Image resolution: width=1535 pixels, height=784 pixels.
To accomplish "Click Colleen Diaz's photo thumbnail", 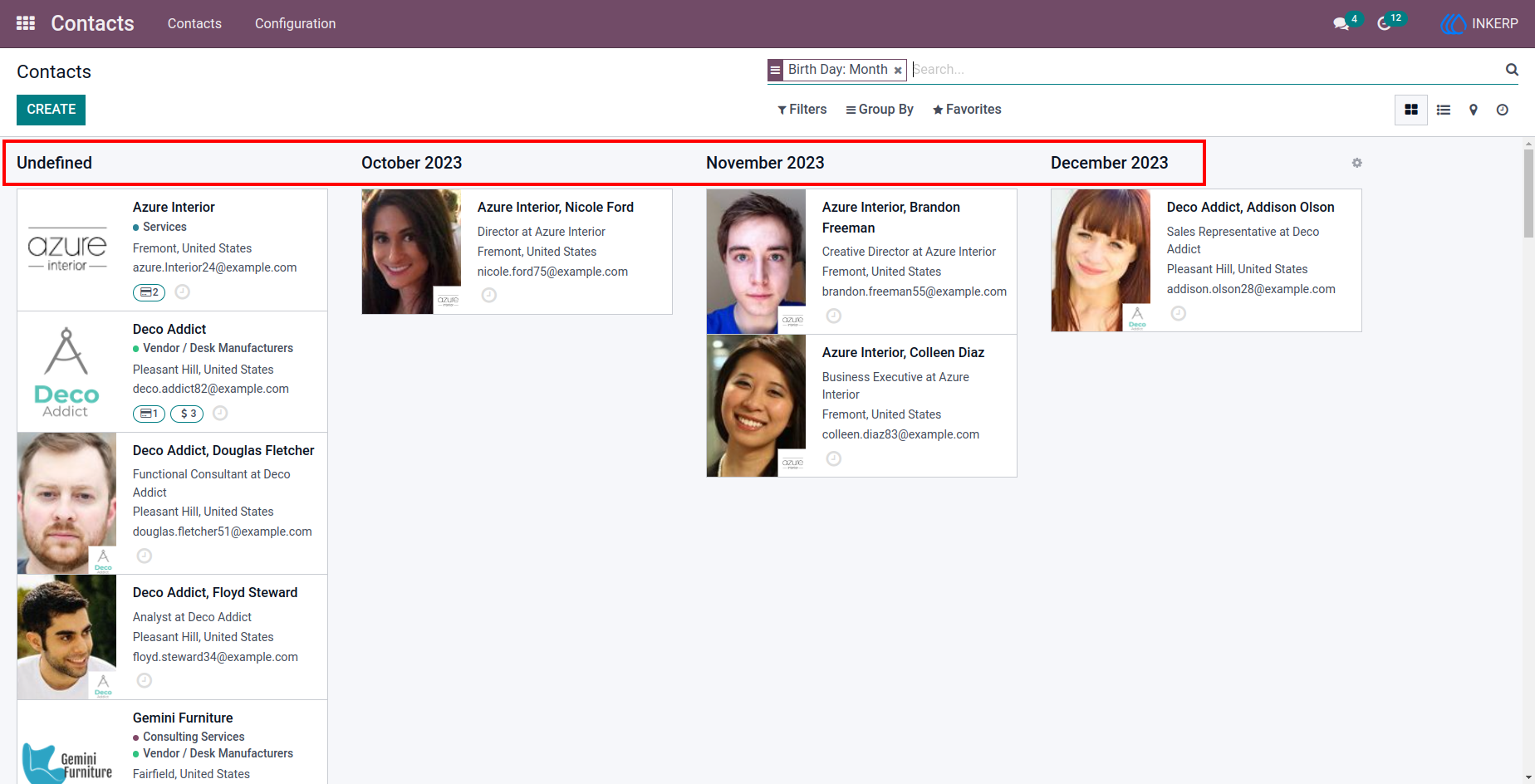I will click(756, 405).
